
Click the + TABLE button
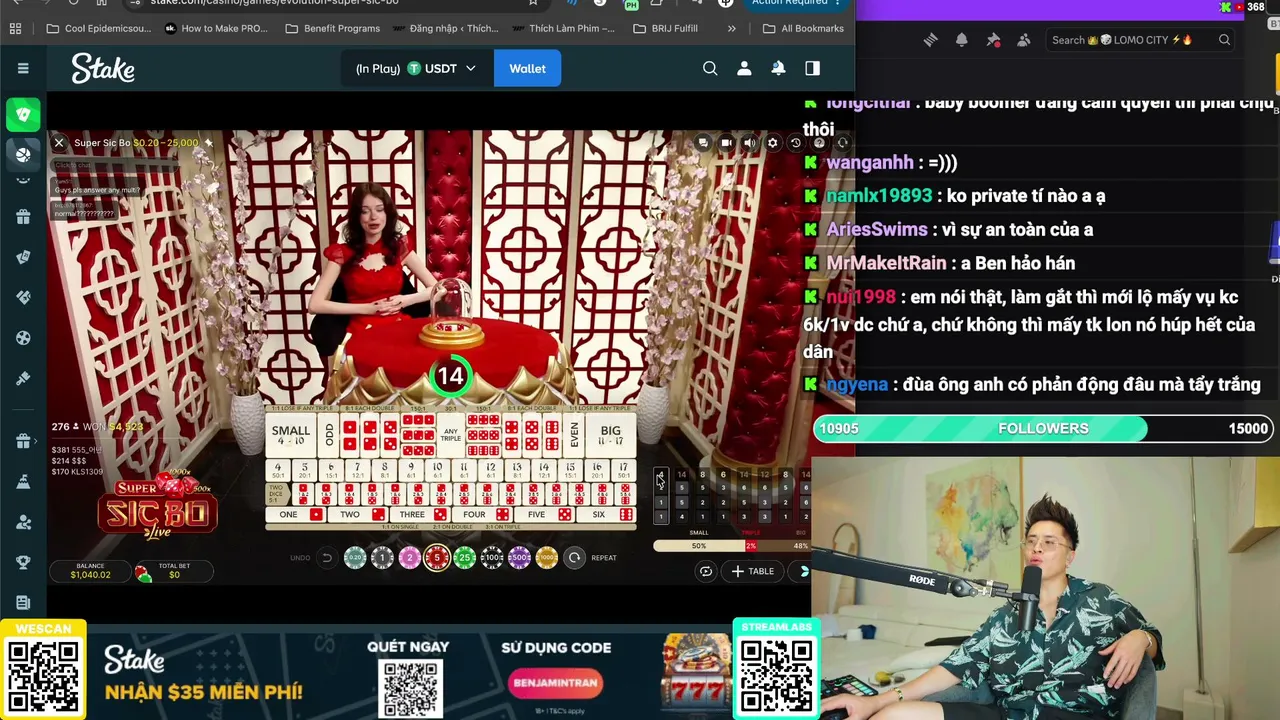(753, 571)
